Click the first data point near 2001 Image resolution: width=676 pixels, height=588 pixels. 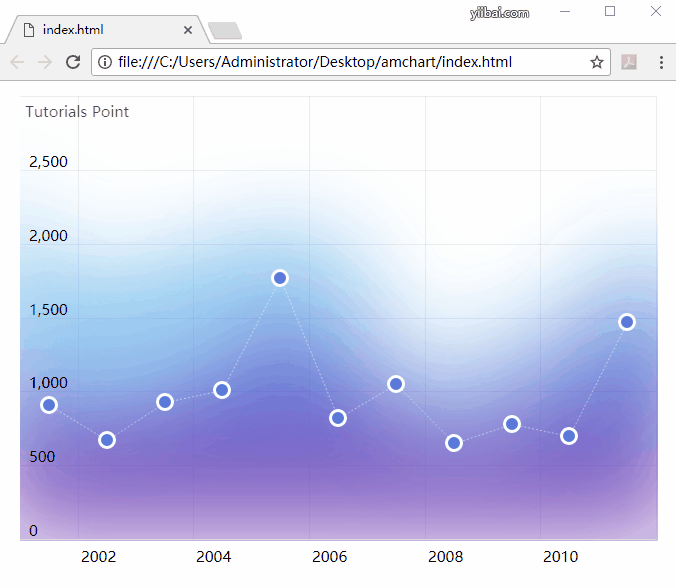click(x=48, y=405)
